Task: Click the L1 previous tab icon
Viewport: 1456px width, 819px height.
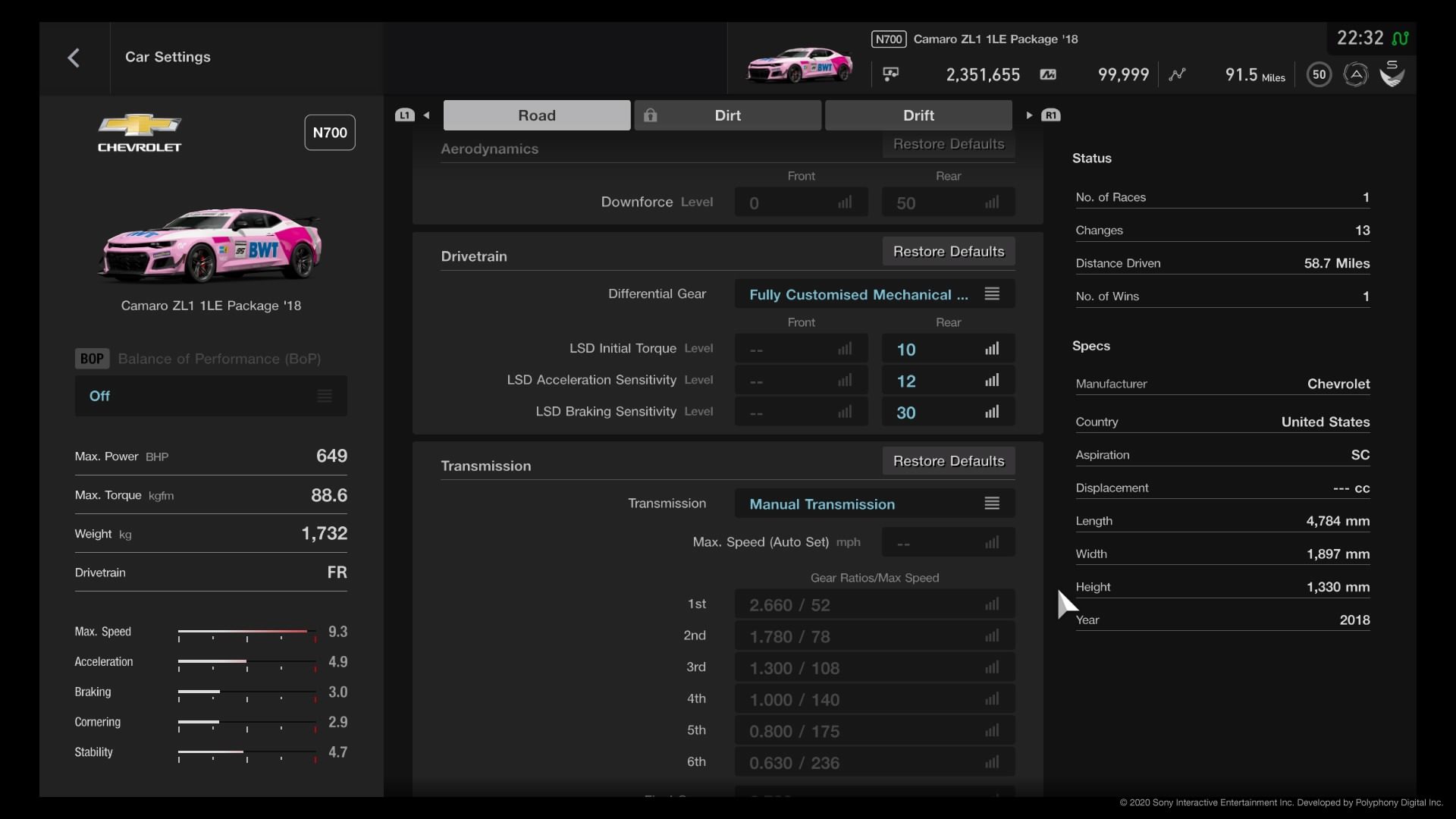Action: [x=404, y=115]
